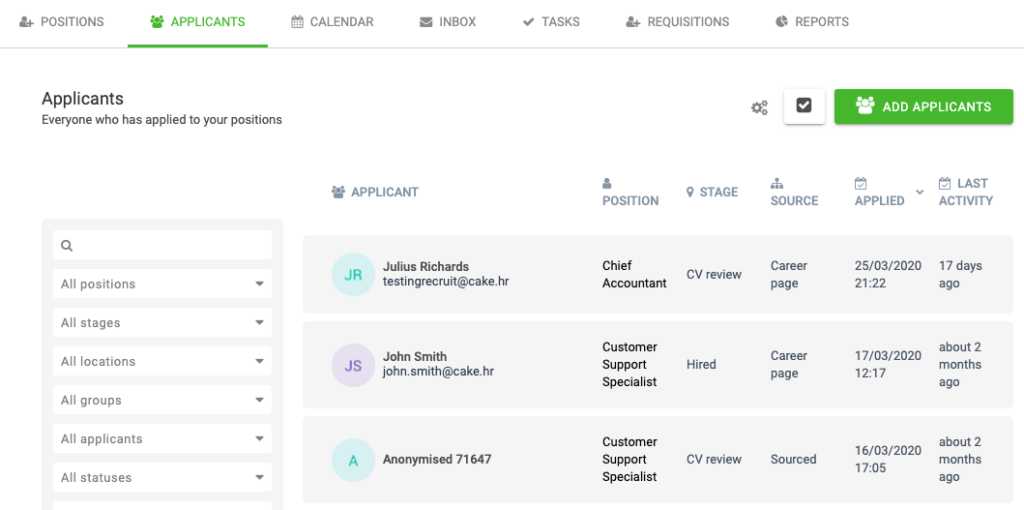
Task: Click the A avatar for Anonymised 71647
Action: [353, 460]
